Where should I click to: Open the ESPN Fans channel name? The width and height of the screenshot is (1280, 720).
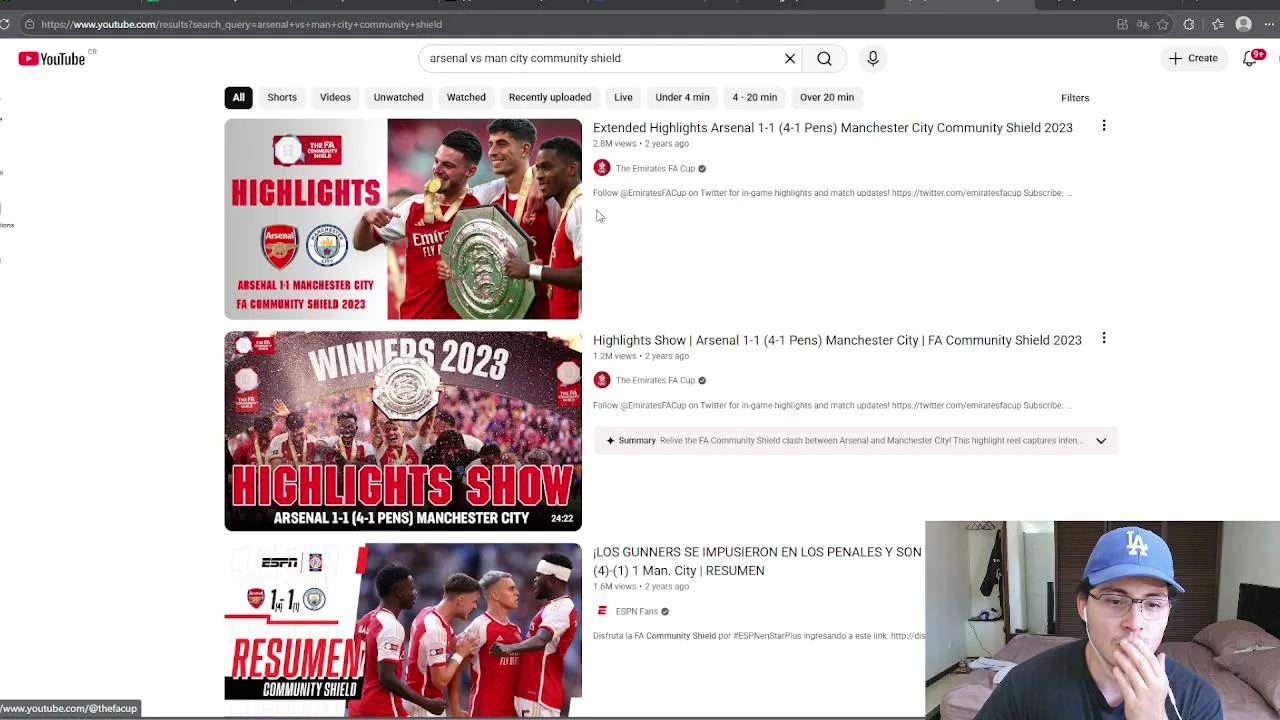click(x=637, y=611)
